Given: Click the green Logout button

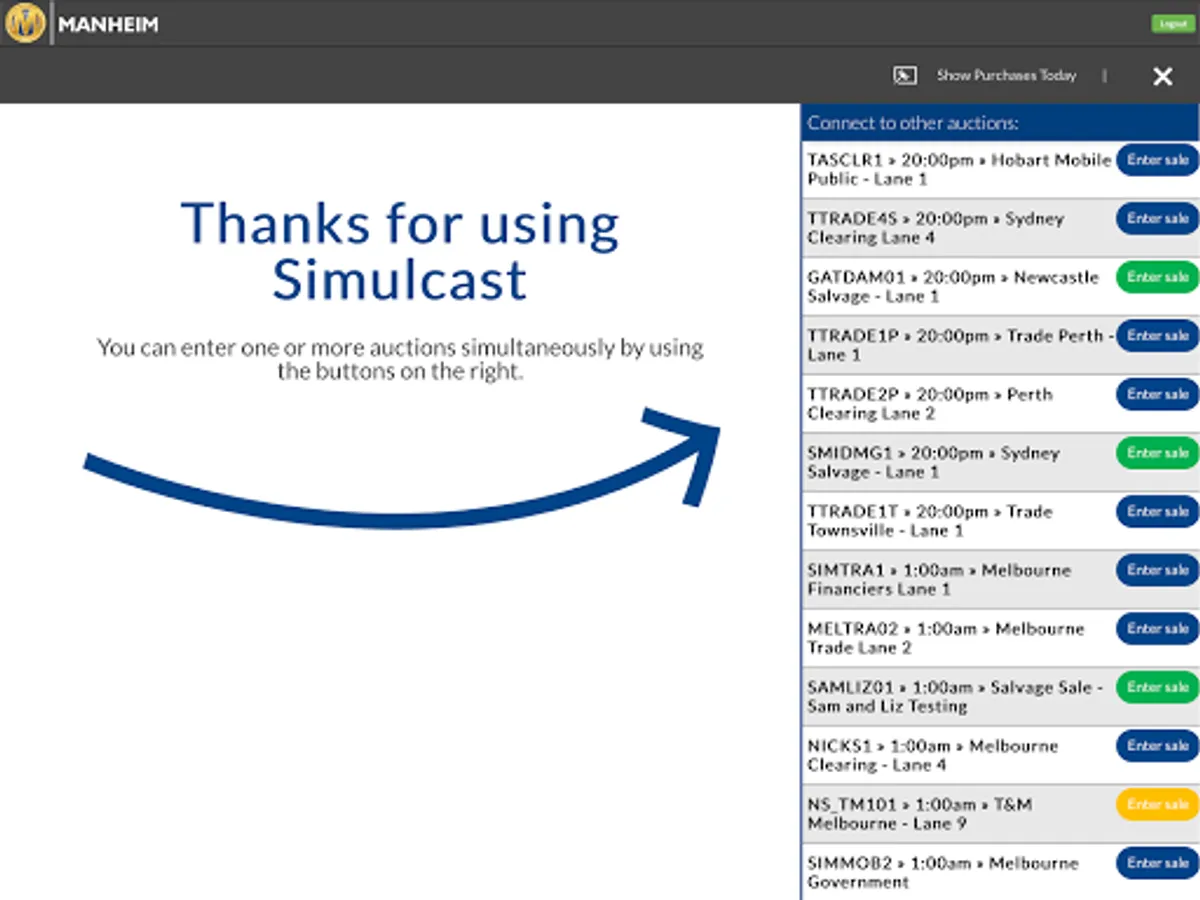Looking at the screenshot, I should 1173,24.
